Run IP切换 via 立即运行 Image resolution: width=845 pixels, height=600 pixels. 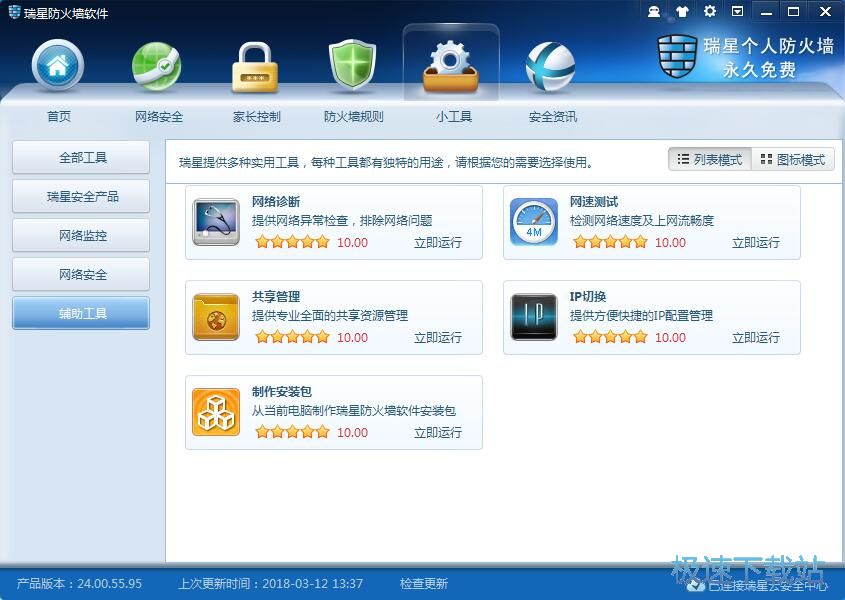[756, 337]
